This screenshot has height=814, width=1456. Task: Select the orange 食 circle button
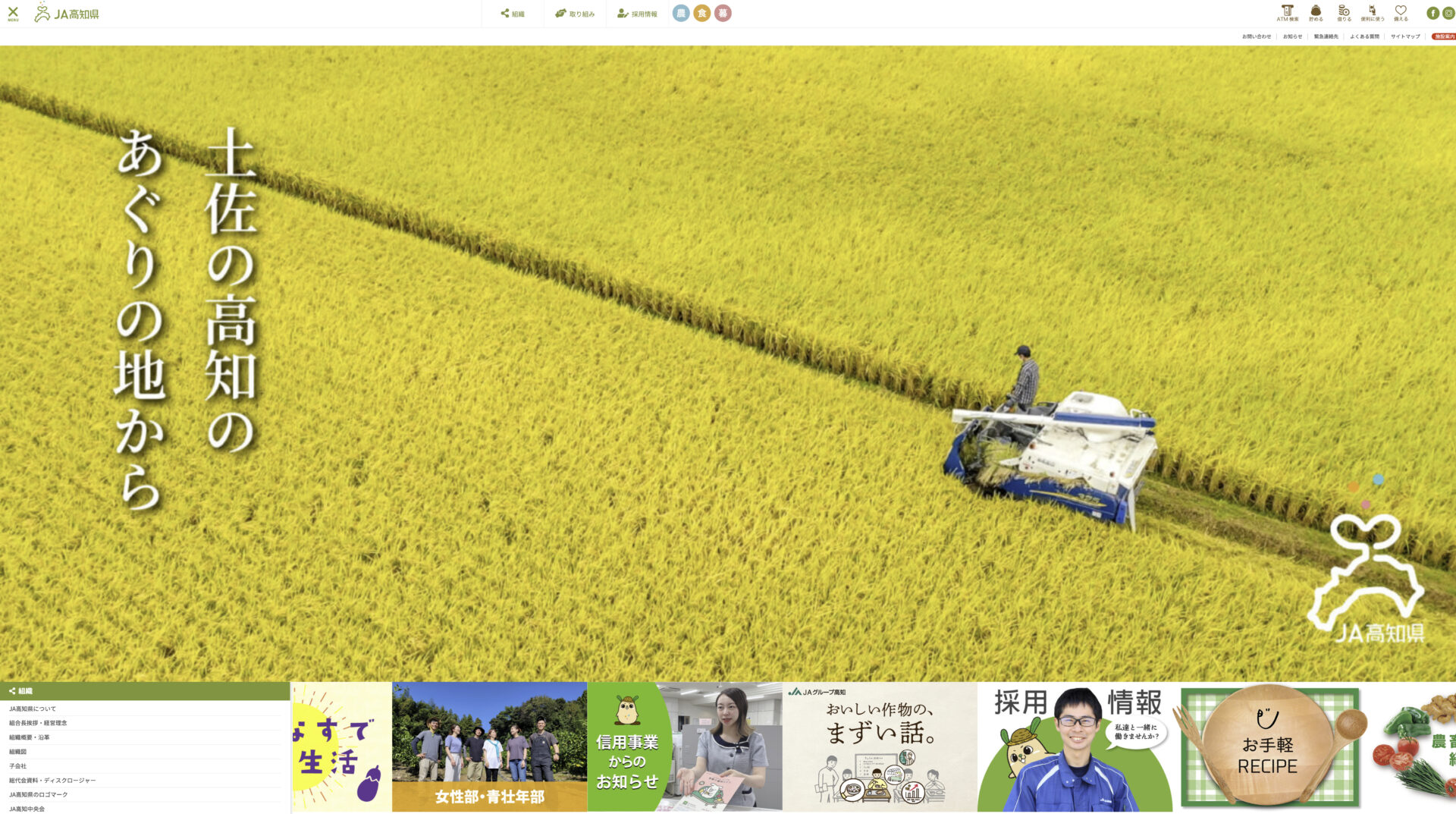click(702, 13)
